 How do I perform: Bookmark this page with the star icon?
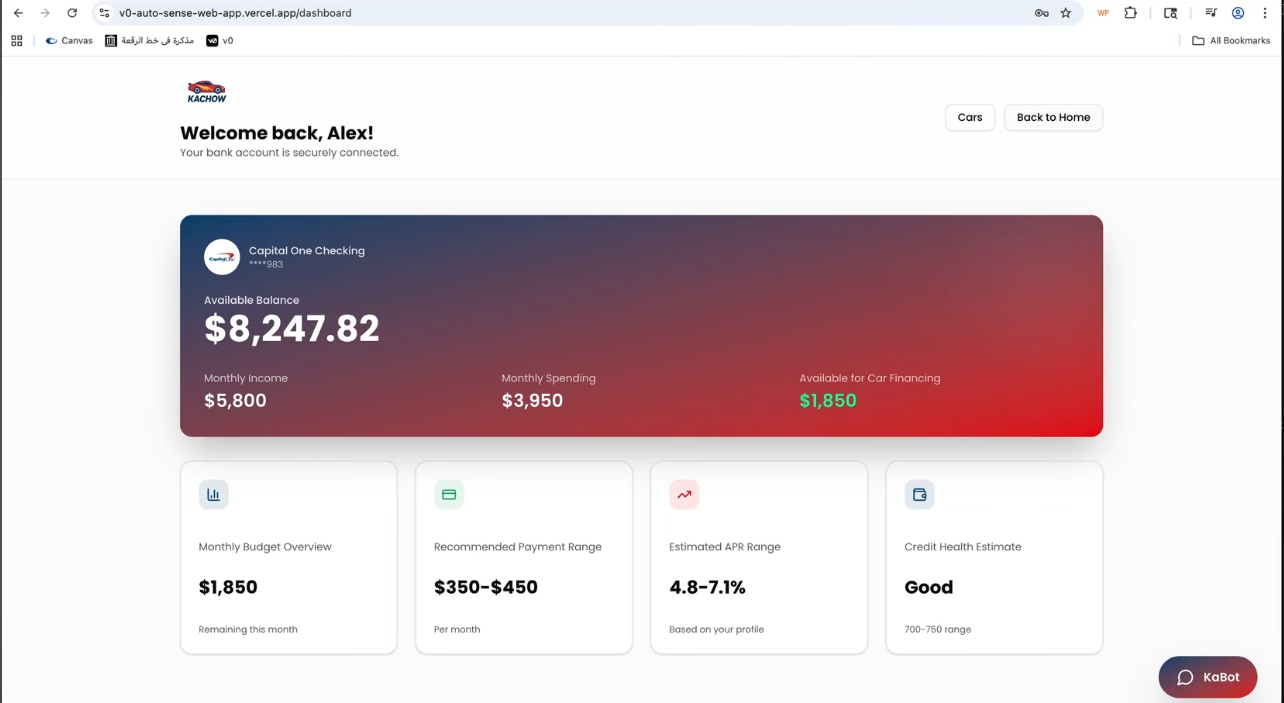click(1066, 13)
